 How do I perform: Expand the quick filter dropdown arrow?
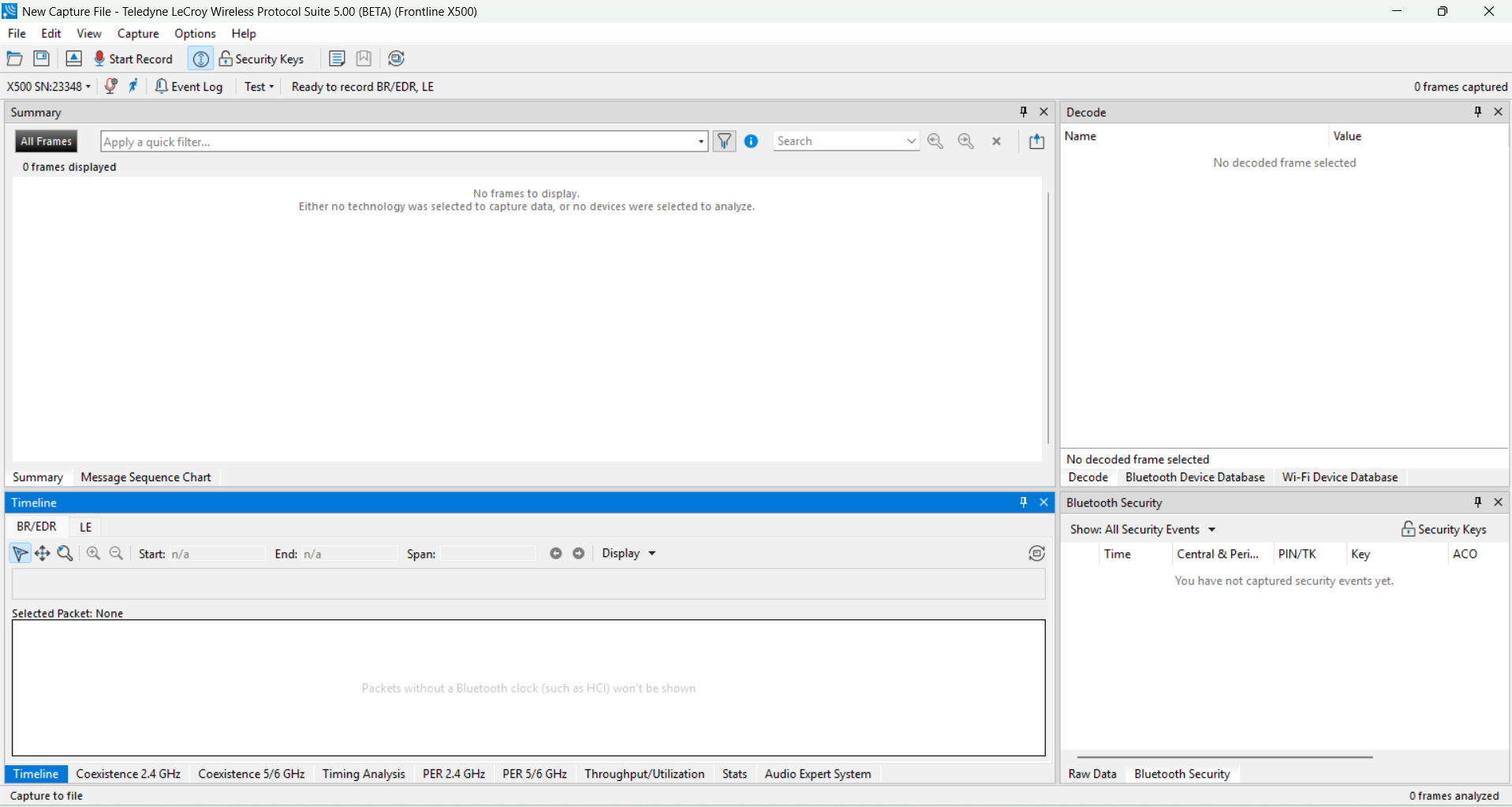click(701, 142)
